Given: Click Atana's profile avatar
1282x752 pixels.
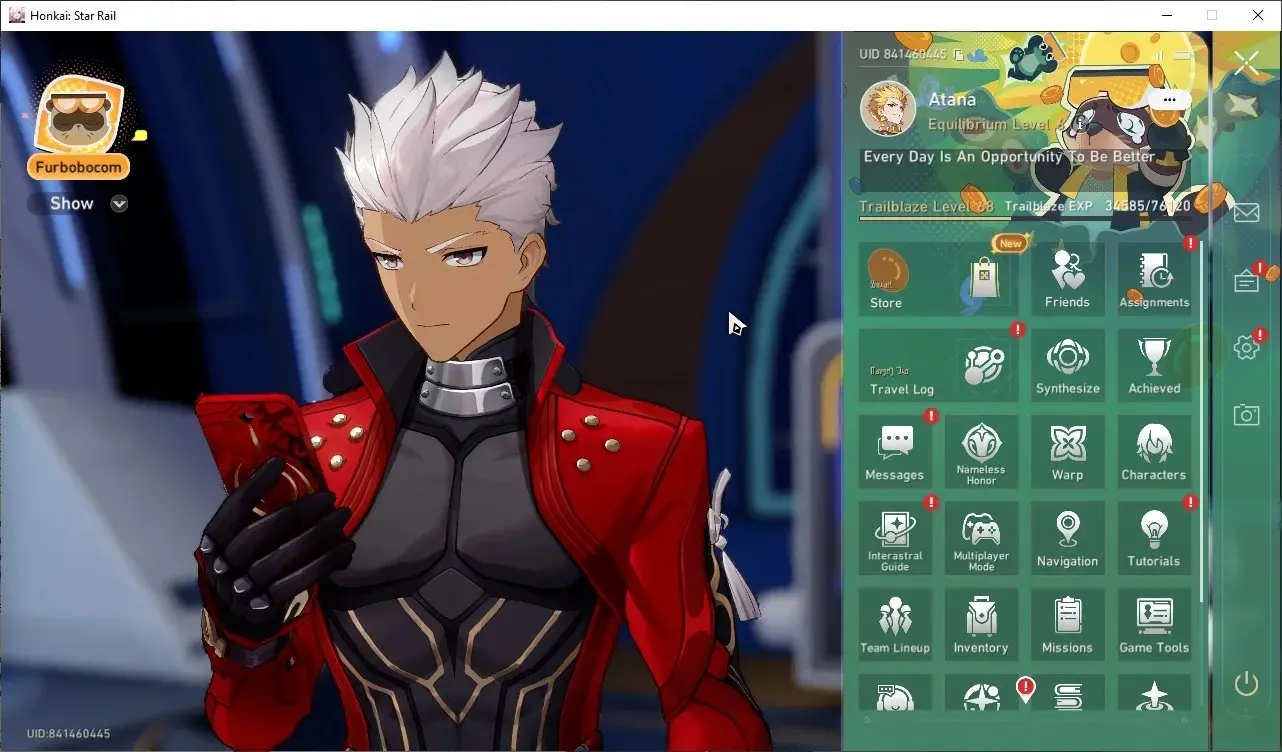Looking at the screenshot, I should 888,108.
